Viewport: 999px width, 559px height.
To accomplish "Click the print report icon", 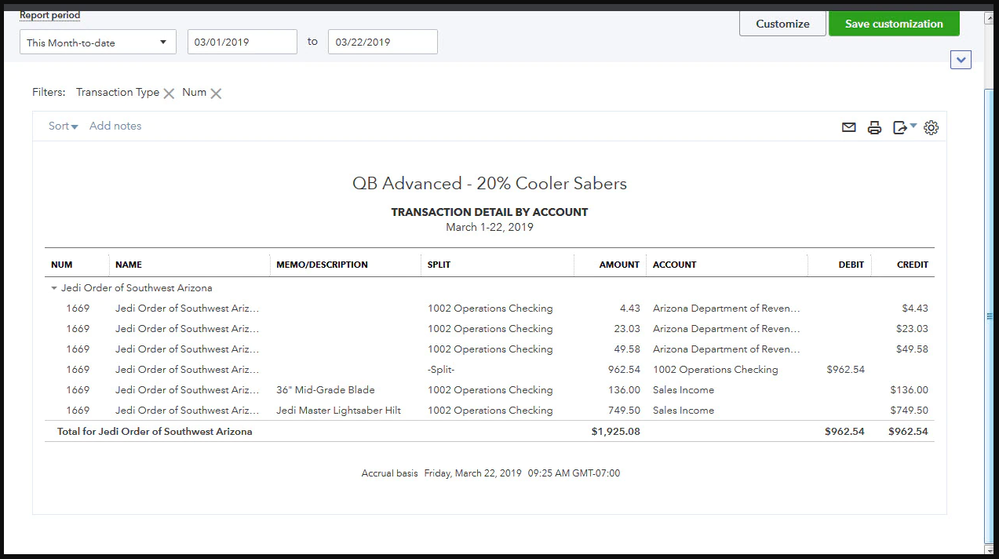I will pos(874,128).
